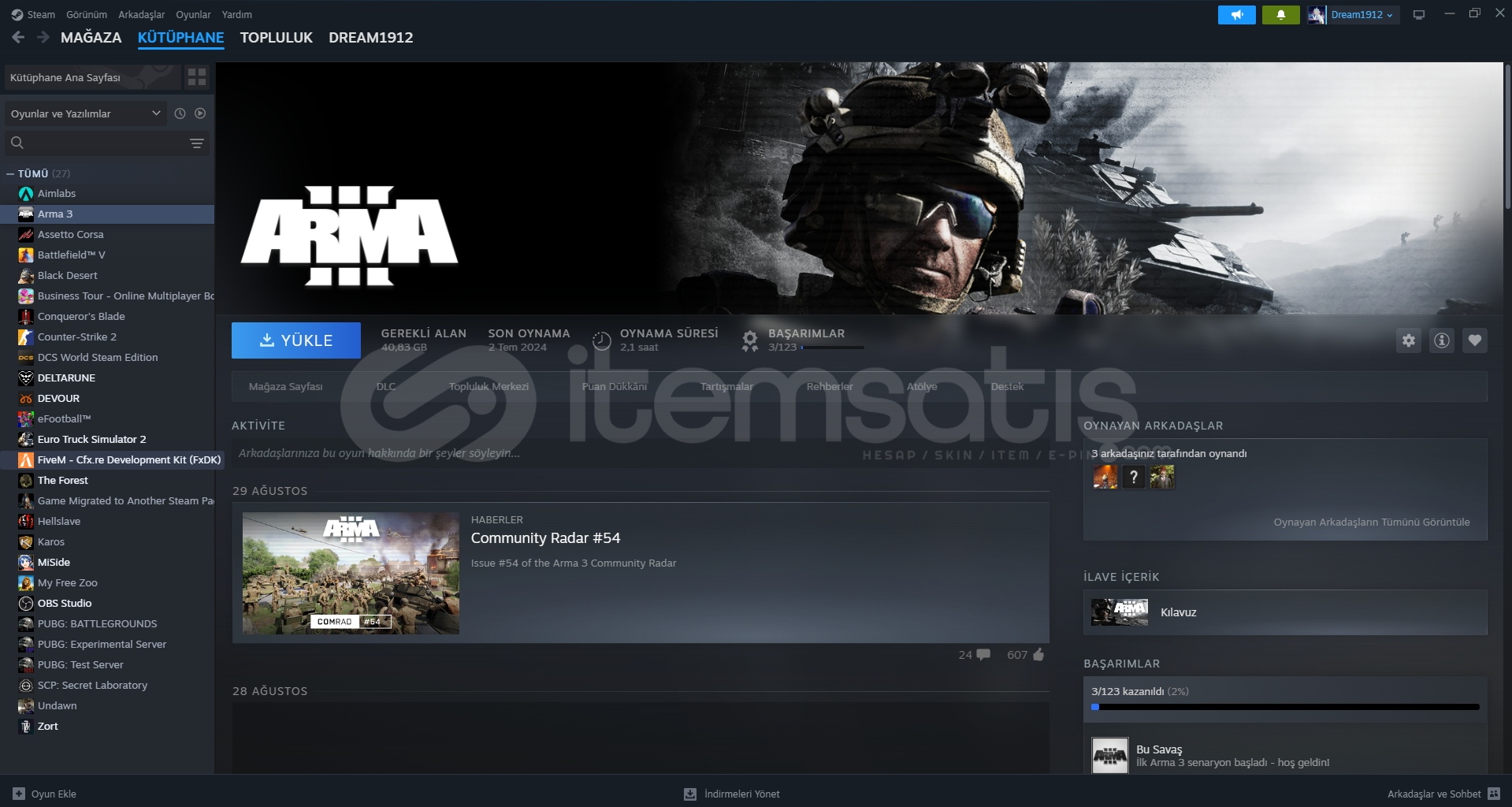Image resolution: width=1512 pixels, height=807 pixels.
Task: Select OBS Studio in the library
Action: coord(107,603)
